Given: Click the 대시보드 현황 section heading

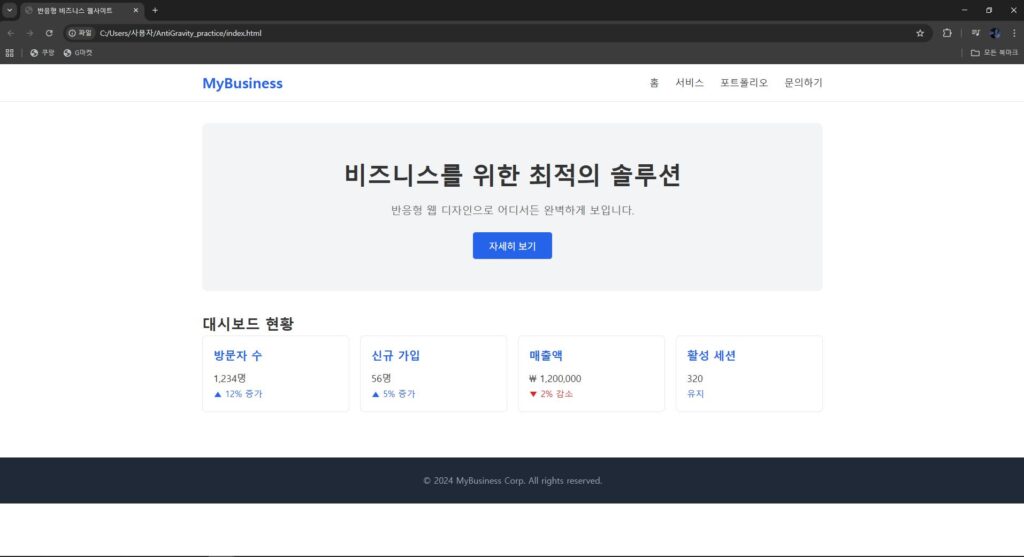Looking at the screenshot, I should coord(248,323).
